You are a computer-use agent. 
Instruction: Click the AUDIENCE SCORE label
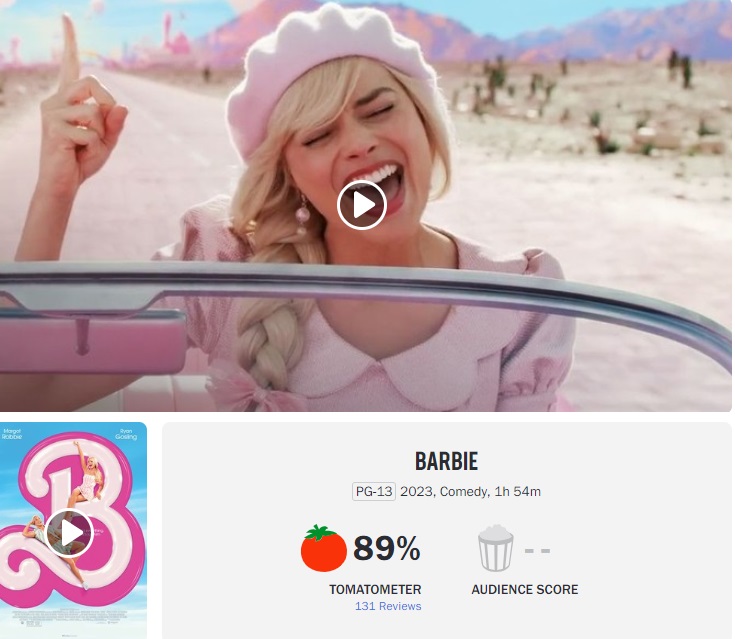525,589
